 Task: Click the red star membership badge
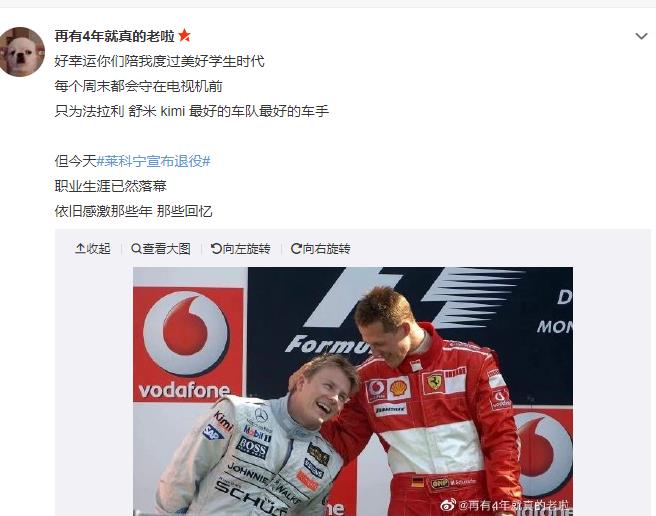tap(184, 36)
